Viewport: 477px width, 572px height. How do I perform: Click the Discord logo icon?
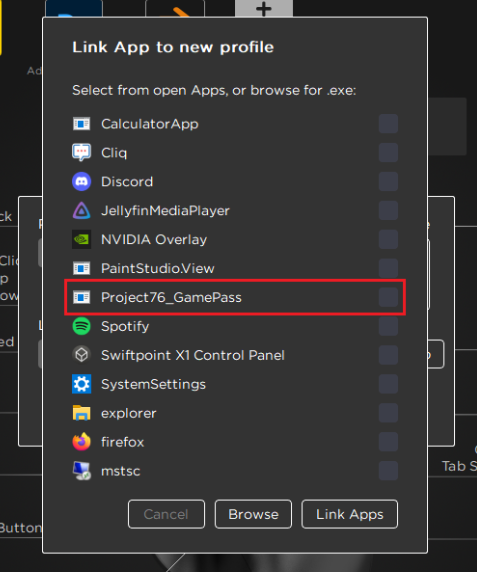pyautogui.click(x=81, y=182)
